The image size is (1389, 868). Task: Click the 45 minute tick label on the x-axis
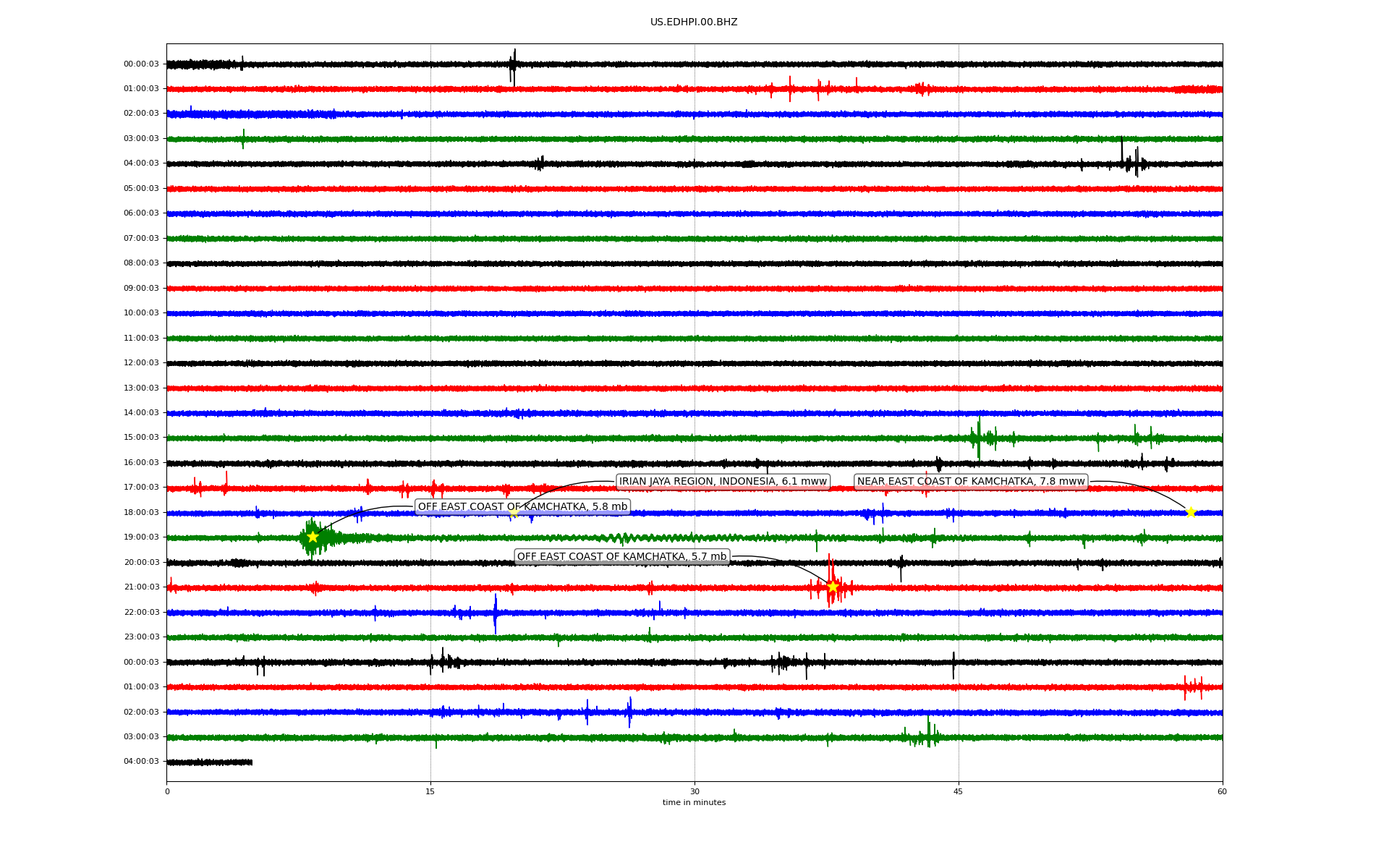(x=959, y=791)
